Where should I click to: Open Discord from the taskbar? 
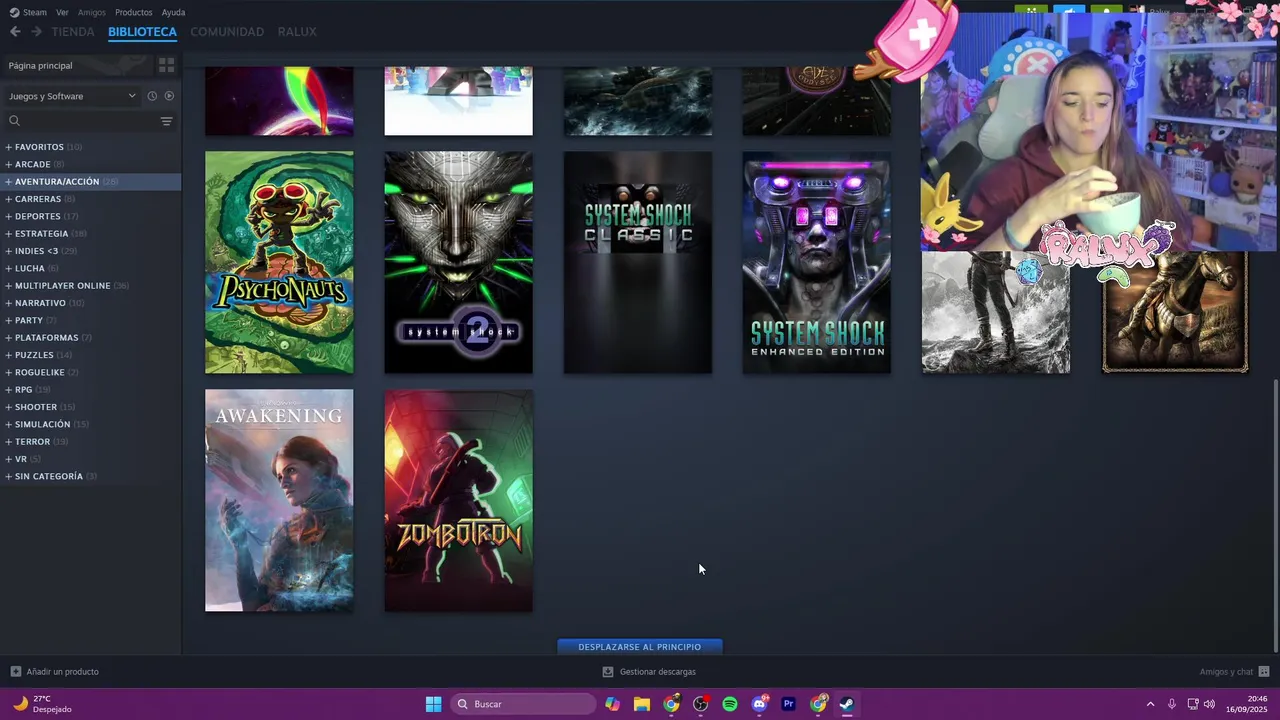(759, 704)
